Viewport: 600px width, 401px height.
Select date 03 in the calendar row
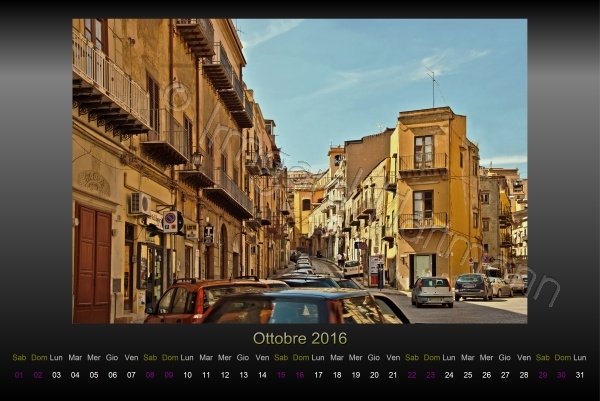coord(56,375)
